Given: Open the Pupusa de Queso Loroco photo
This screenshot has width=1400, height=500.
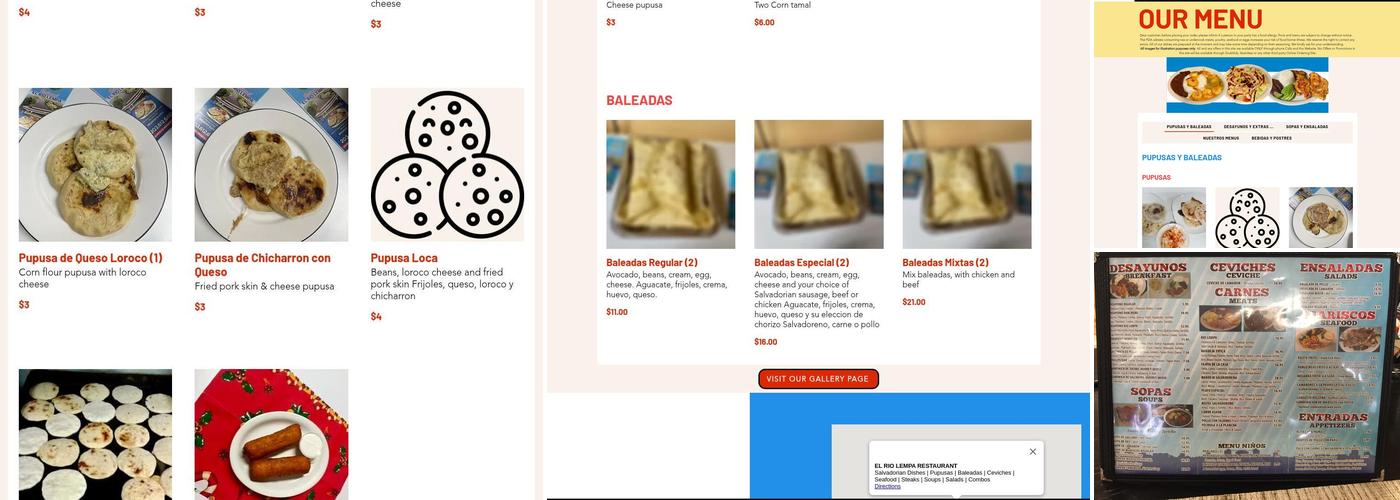Looking at the screenshot, I should (95, 165).
